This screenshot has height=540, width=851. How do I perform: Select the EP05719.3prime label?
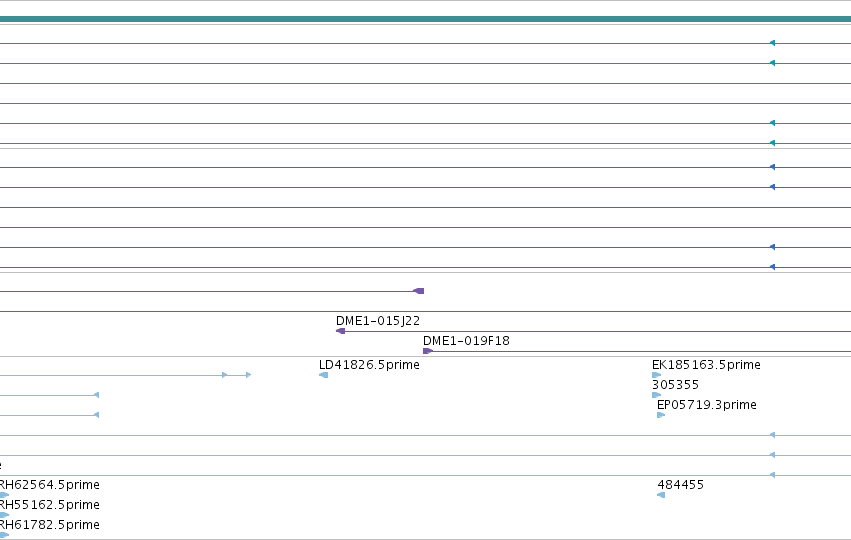[707, 405]
